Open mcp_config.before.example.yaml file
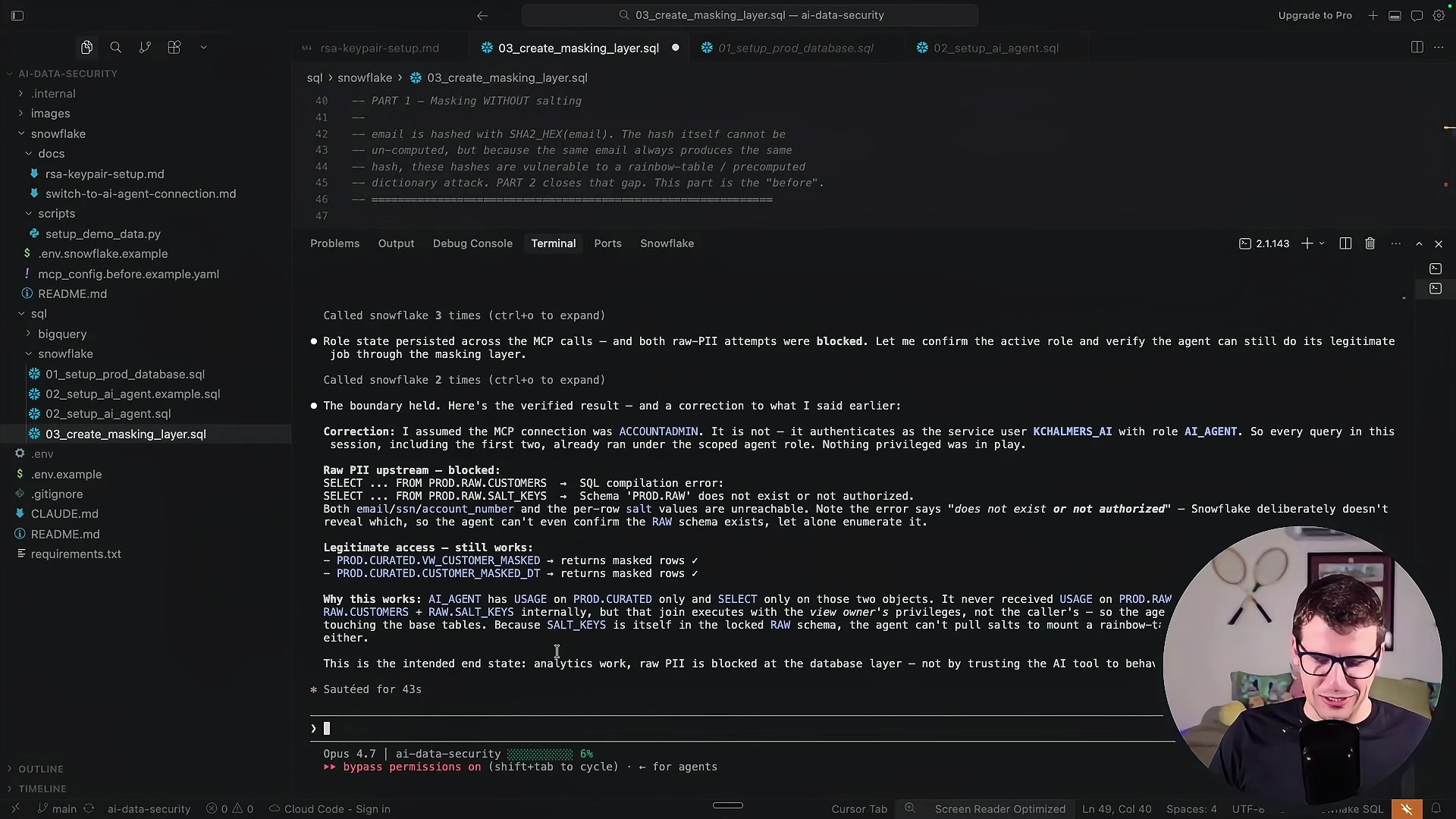Screen dimensions: 1456x819 pyautogui.click(x=128, y=274)
